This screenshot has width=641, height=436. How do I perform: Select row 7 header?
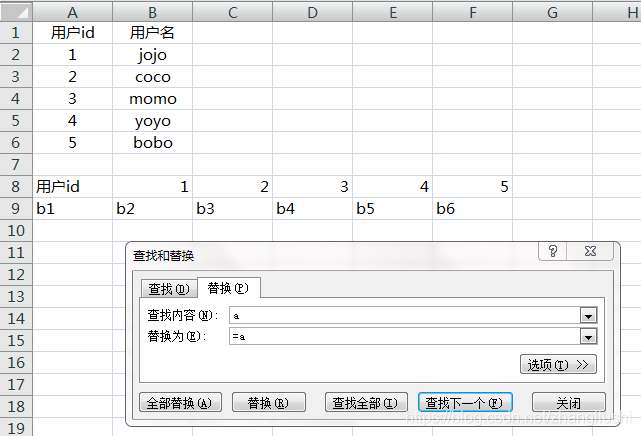point(16,165)
